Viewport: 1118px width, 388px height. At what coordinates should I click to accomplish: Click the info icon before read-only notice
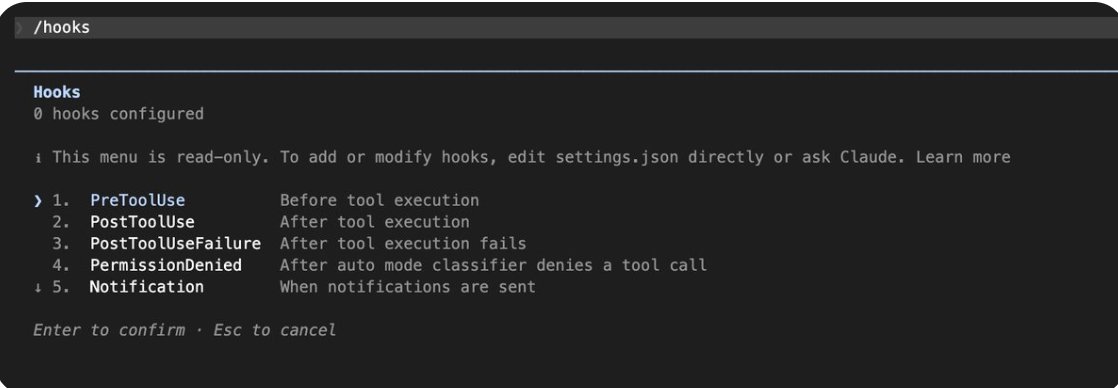click(x=38, y=158)
